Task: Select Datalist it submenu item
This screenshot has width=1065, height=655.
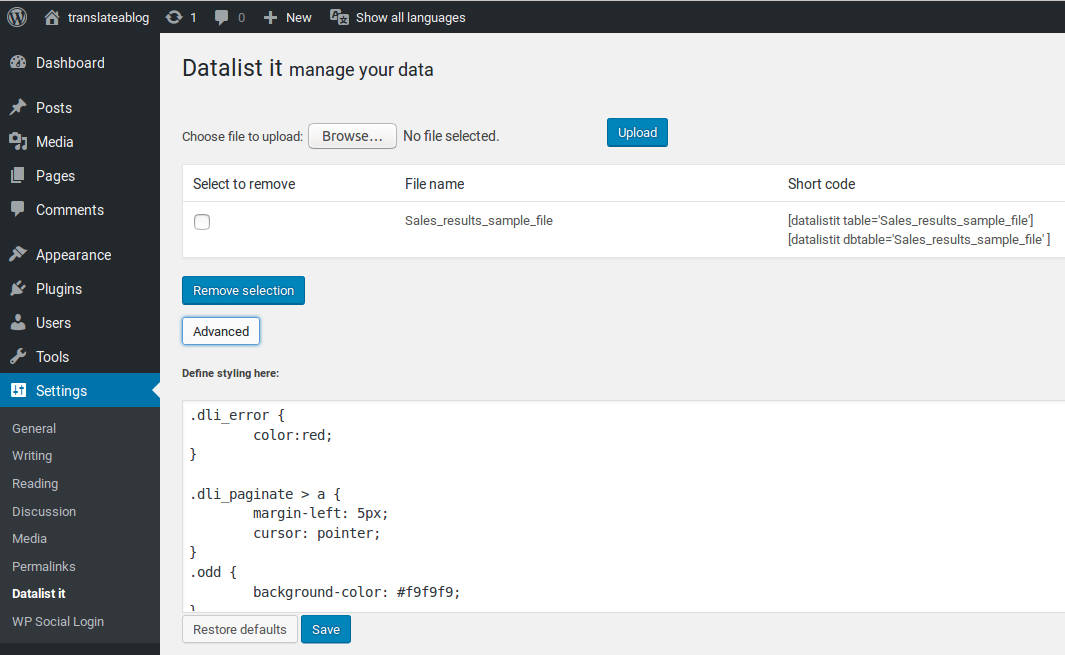Action: pos(39,593)
